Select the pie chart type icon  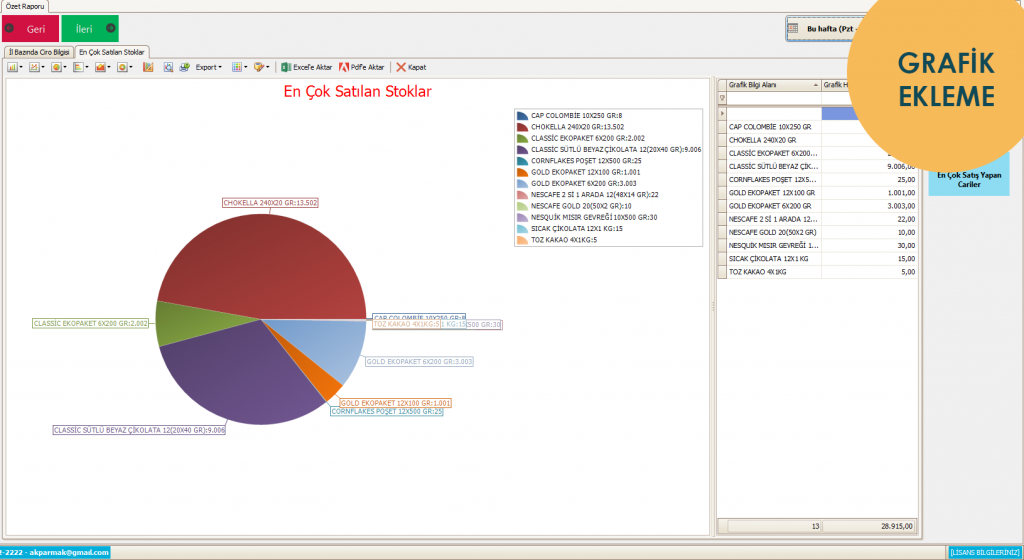tap(56, 67)
